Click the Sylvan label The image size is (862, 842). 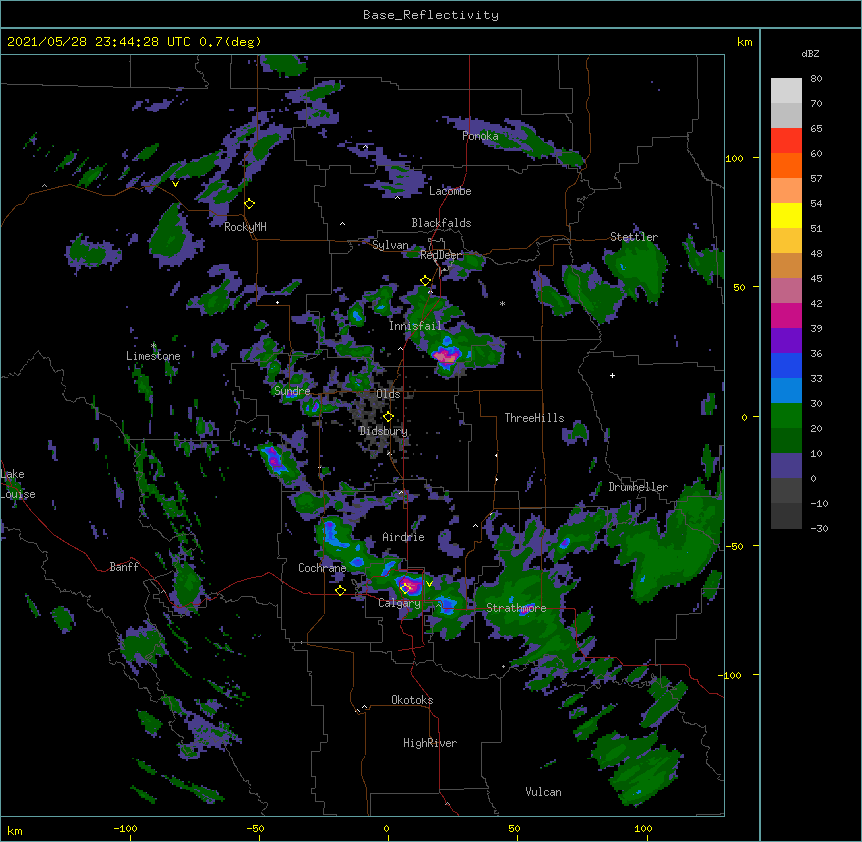tap(390, 245)
